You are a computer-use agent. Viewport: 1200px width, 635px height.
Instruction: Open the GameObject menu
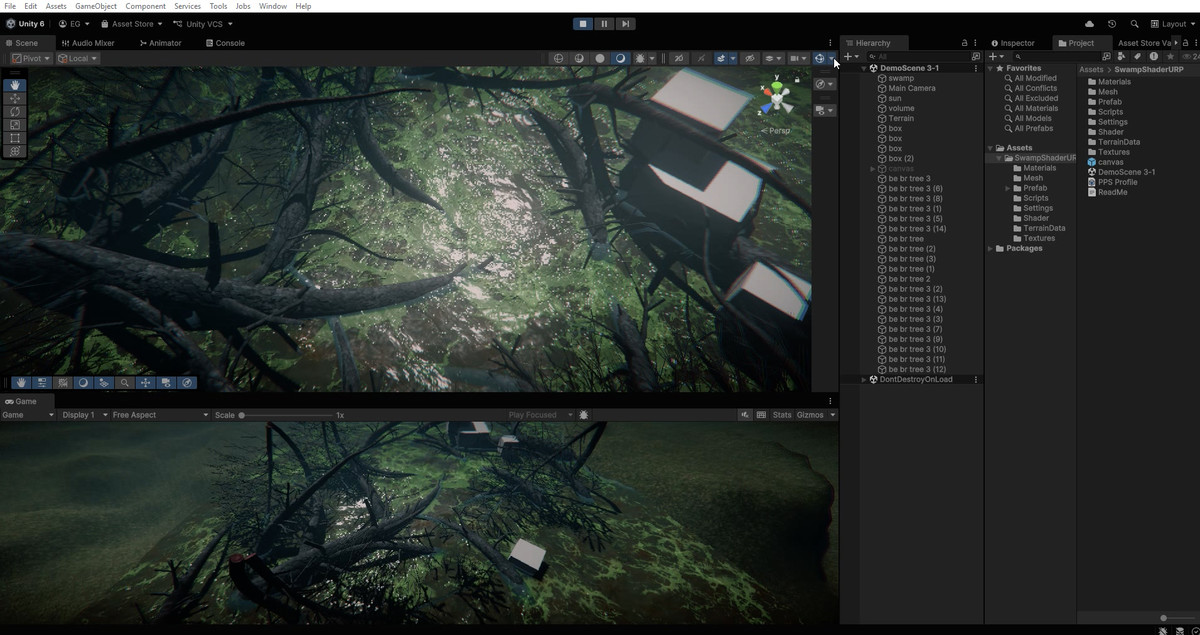click(x=96, y=6)
